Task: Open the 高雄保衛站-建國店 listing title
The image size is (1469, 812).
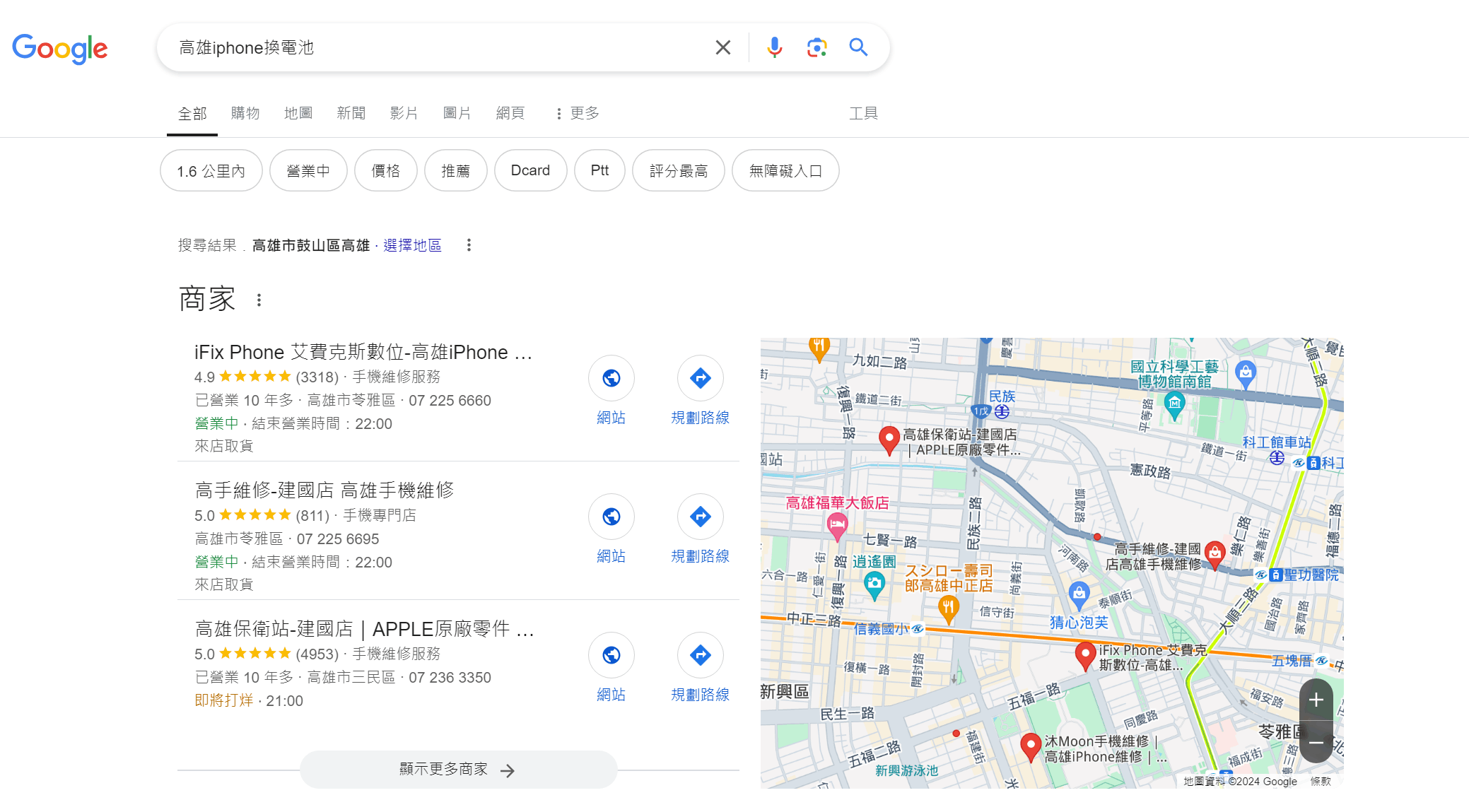Action: coord(365,628)
